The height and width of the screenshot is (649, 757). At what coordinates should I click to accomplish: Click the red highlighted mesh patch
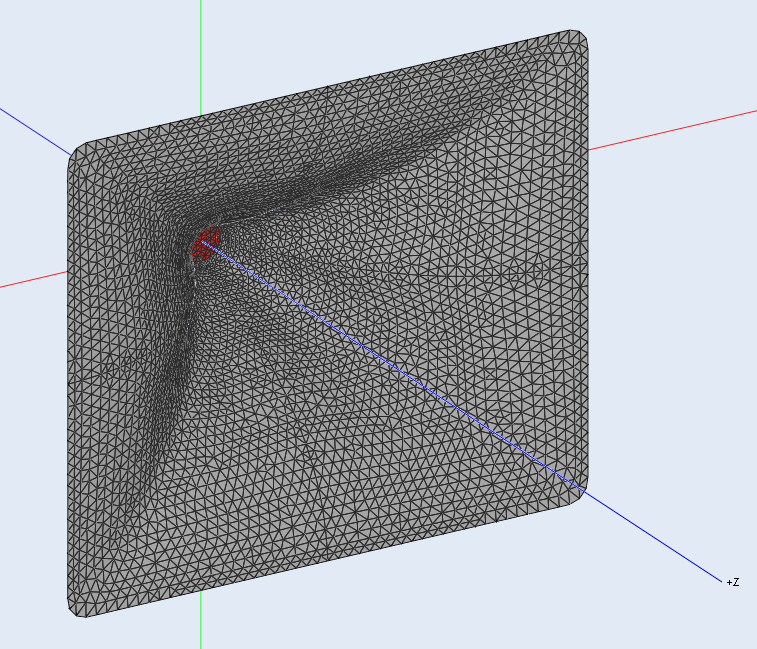coord(206,243)
